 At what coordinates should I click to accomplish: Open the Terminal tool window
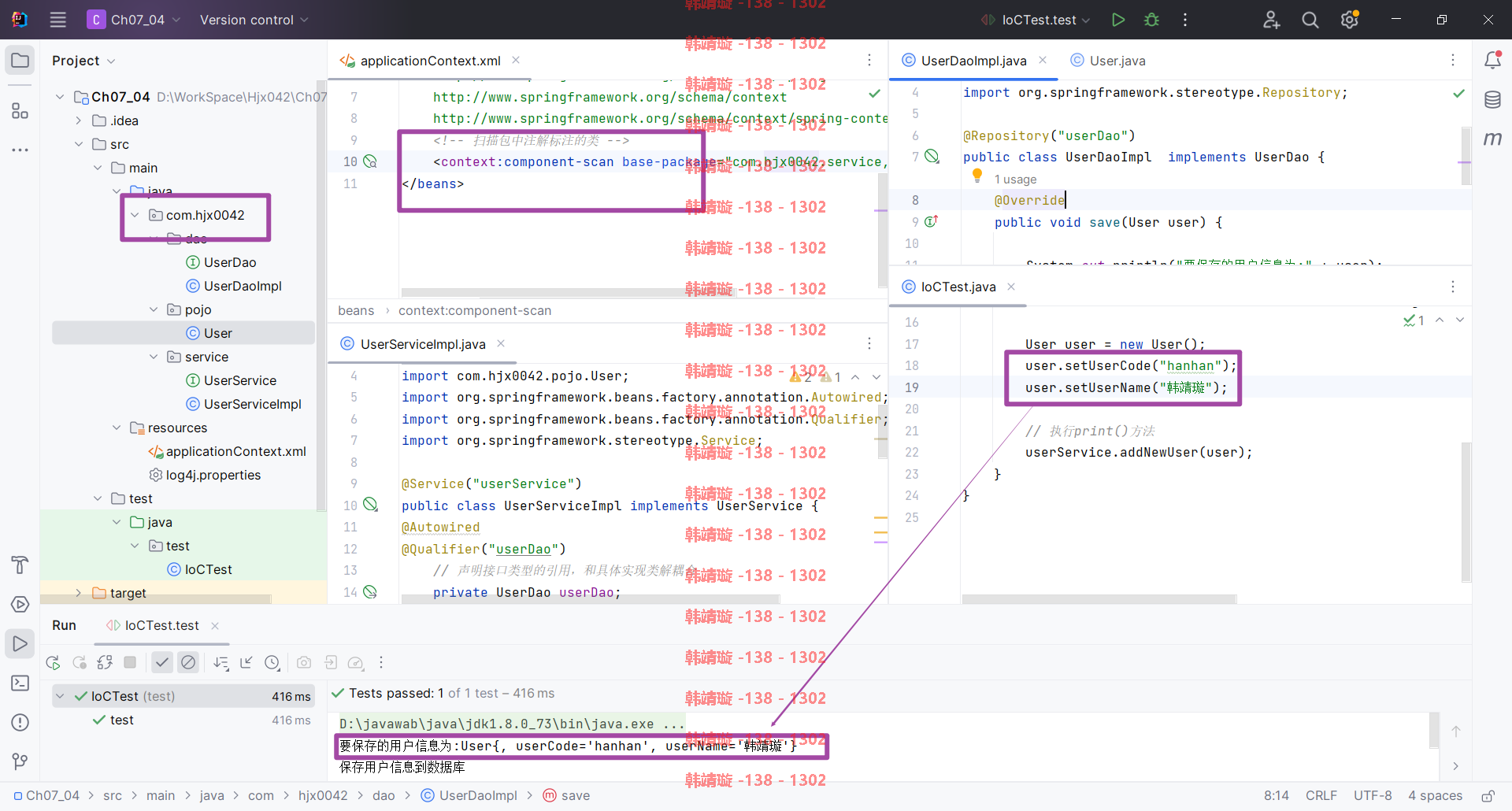[20, 683]
